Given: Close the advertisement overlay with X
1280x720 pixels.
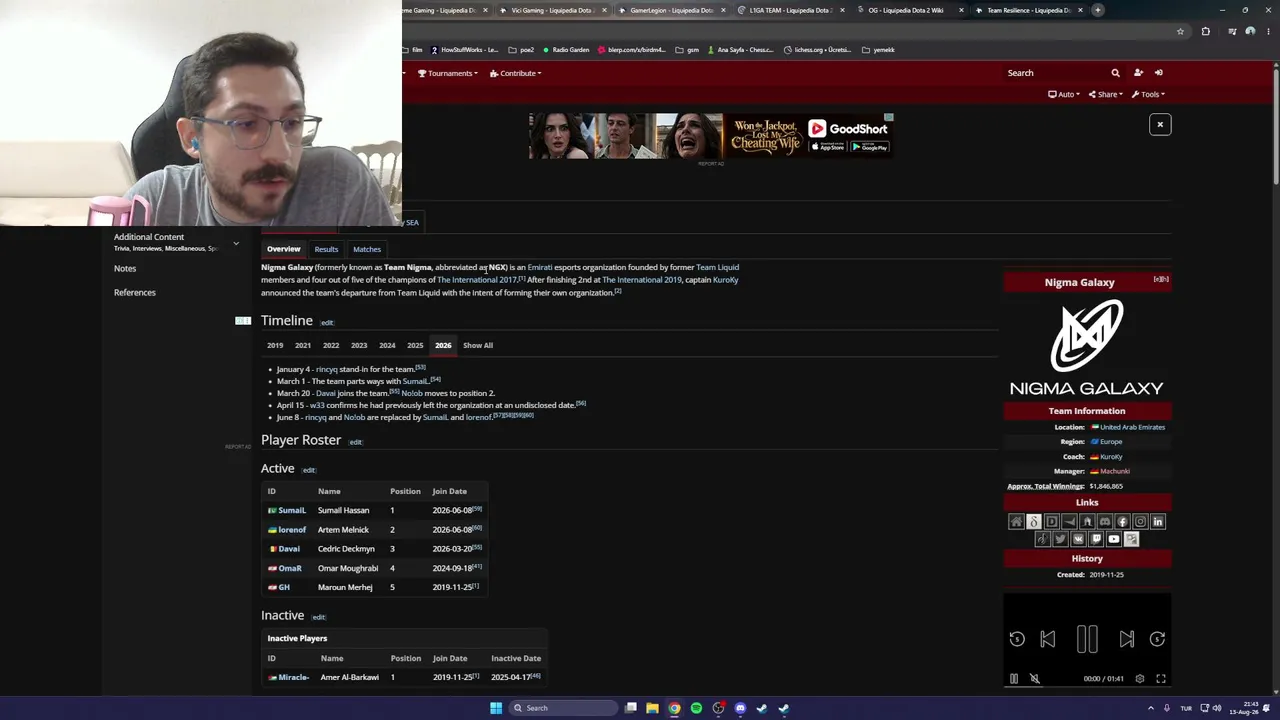Looking at the screenshot, I should (1160, 124).
